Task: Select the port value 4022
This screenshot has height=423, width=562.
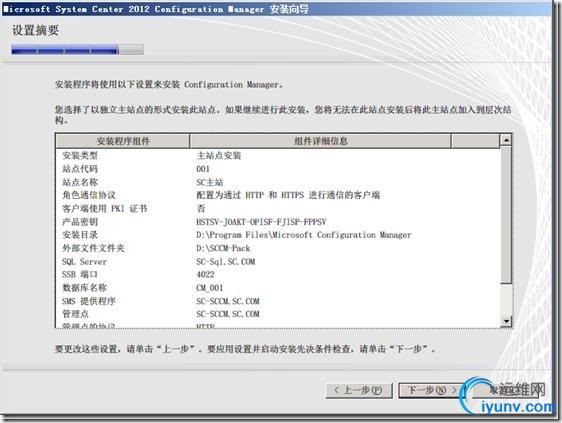Action: [205, 275]
